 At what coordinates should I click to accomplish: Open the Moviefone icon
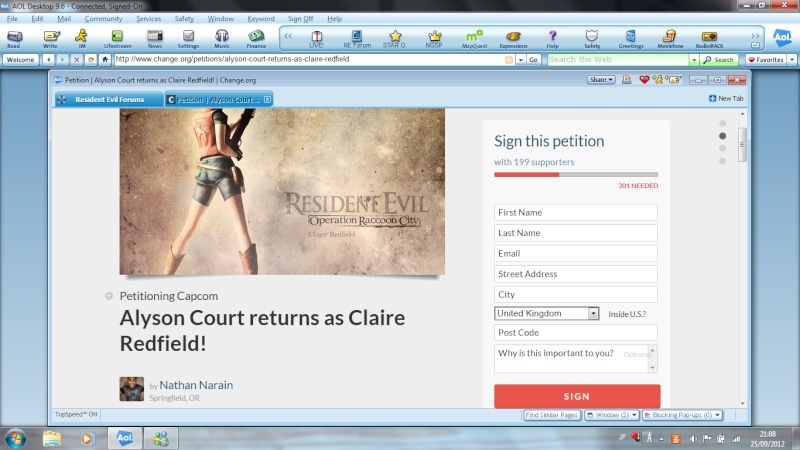(670, 38)
